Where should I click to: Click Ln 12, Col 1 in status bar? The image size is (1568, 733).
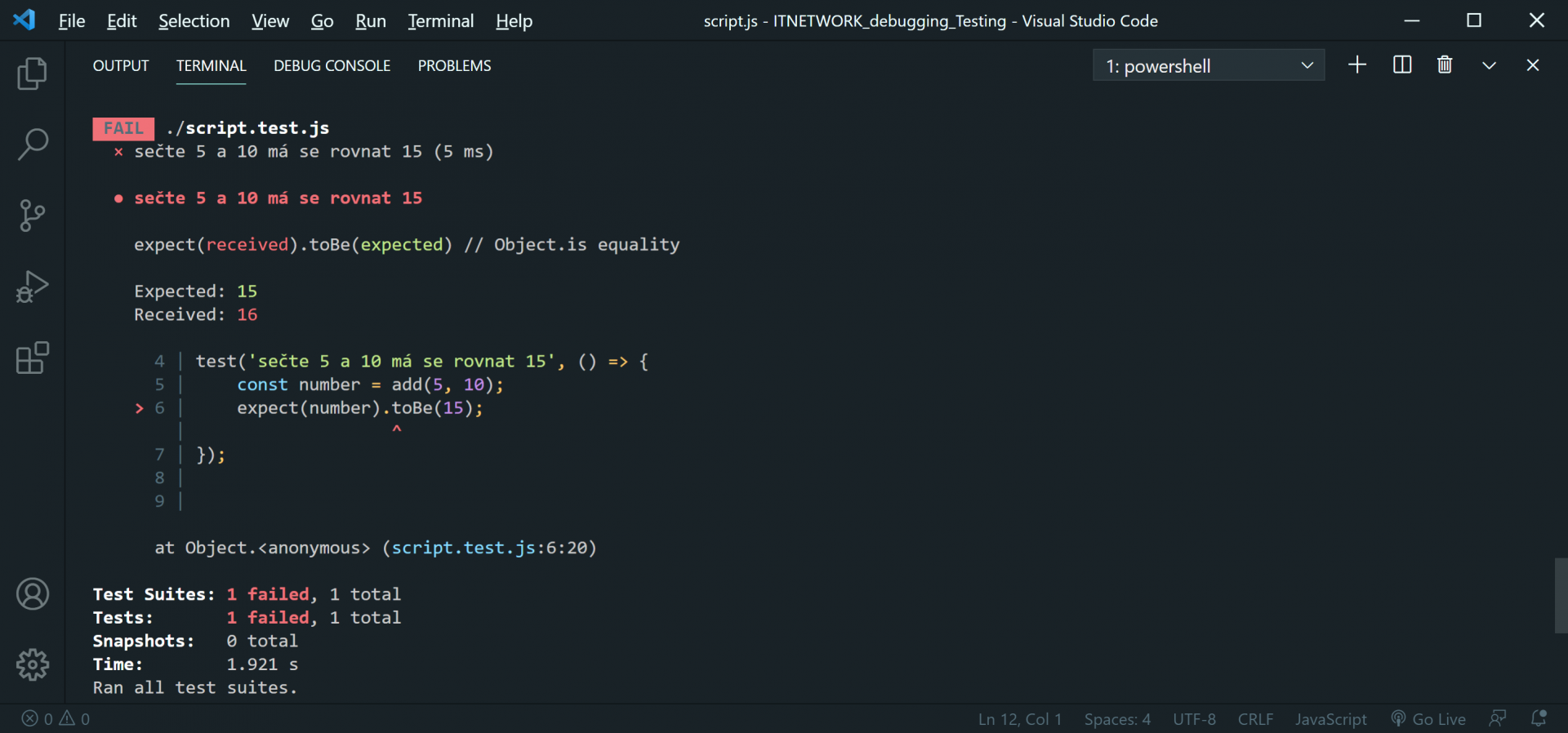pos(1020,719)
